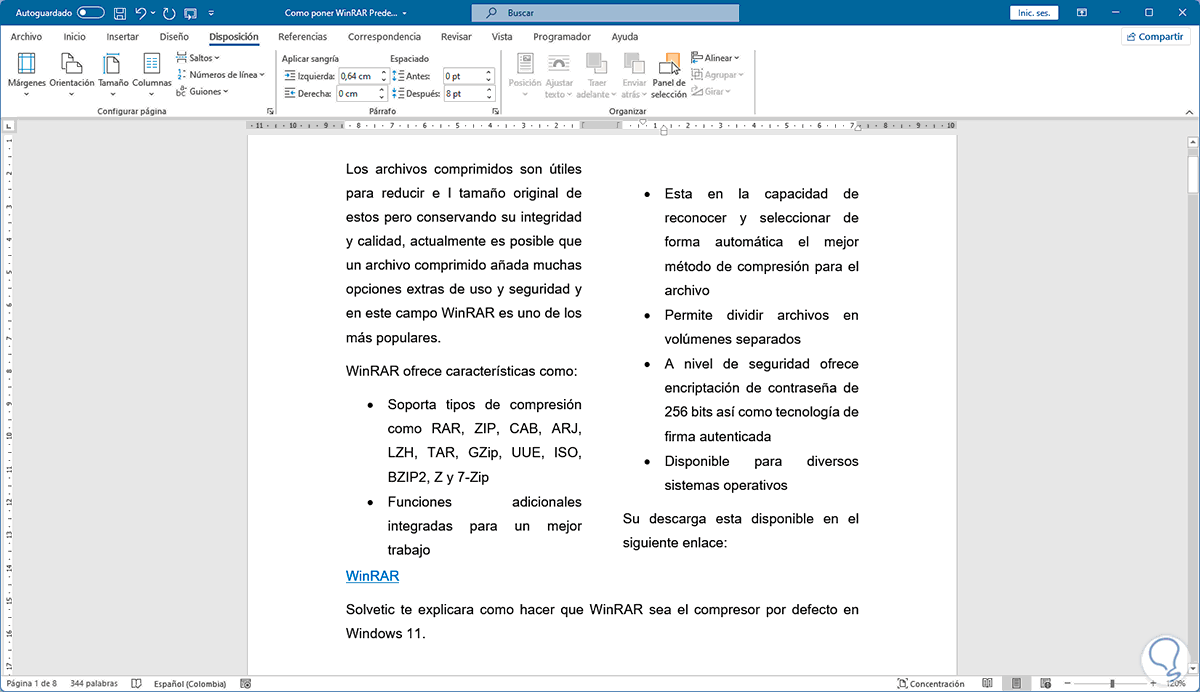Click the Español (Colombia) language indicator

[x=190, y=684]
